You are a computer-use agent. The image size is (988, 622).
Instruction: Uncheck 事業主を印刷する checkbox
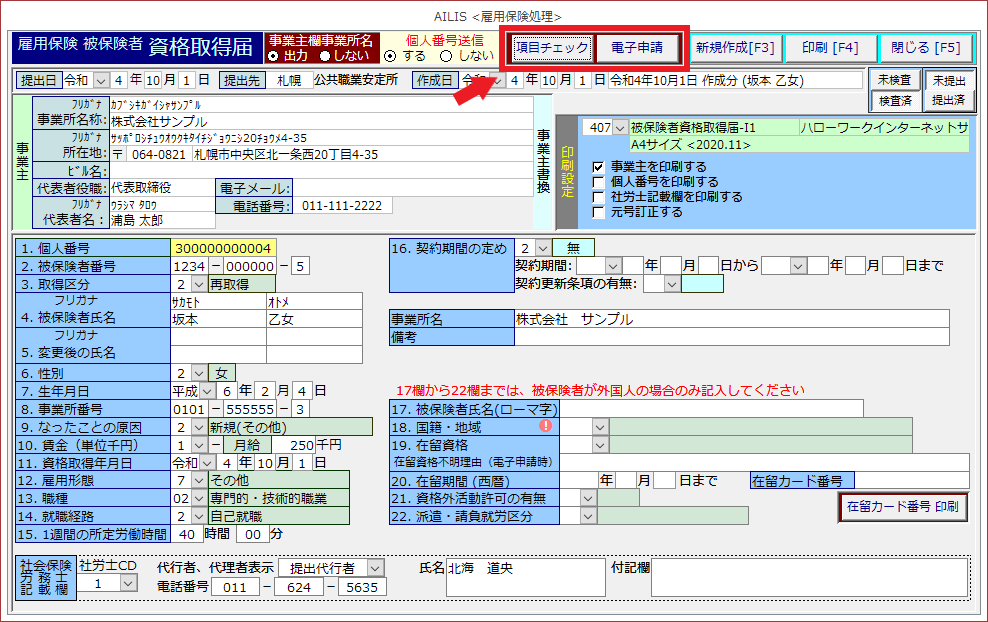598,167
